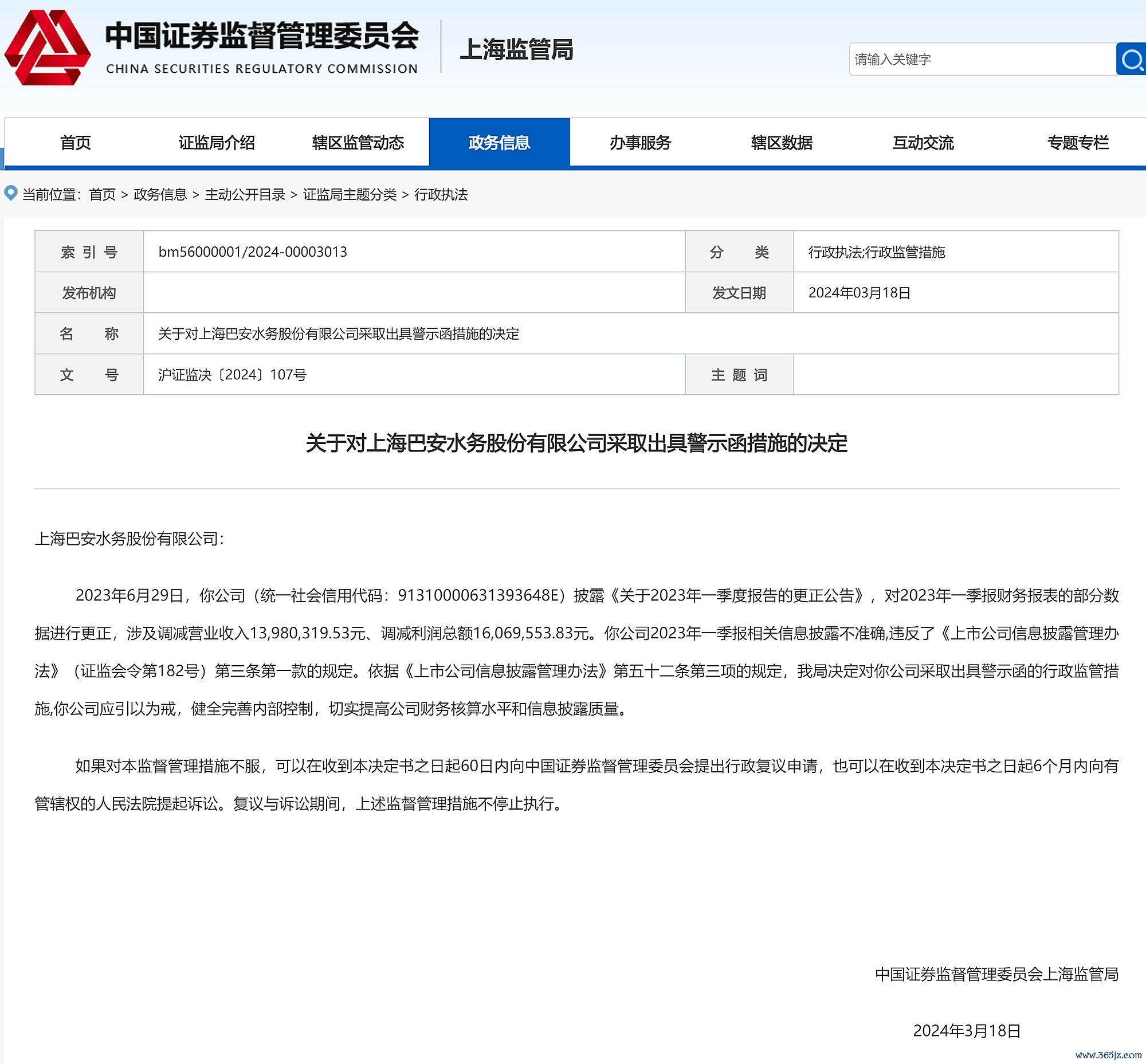The width and height of the screenshot is (1146, 1064).
Task: Click the 中国证券监督管理委员会 header title
Action: tap(262, 36)
